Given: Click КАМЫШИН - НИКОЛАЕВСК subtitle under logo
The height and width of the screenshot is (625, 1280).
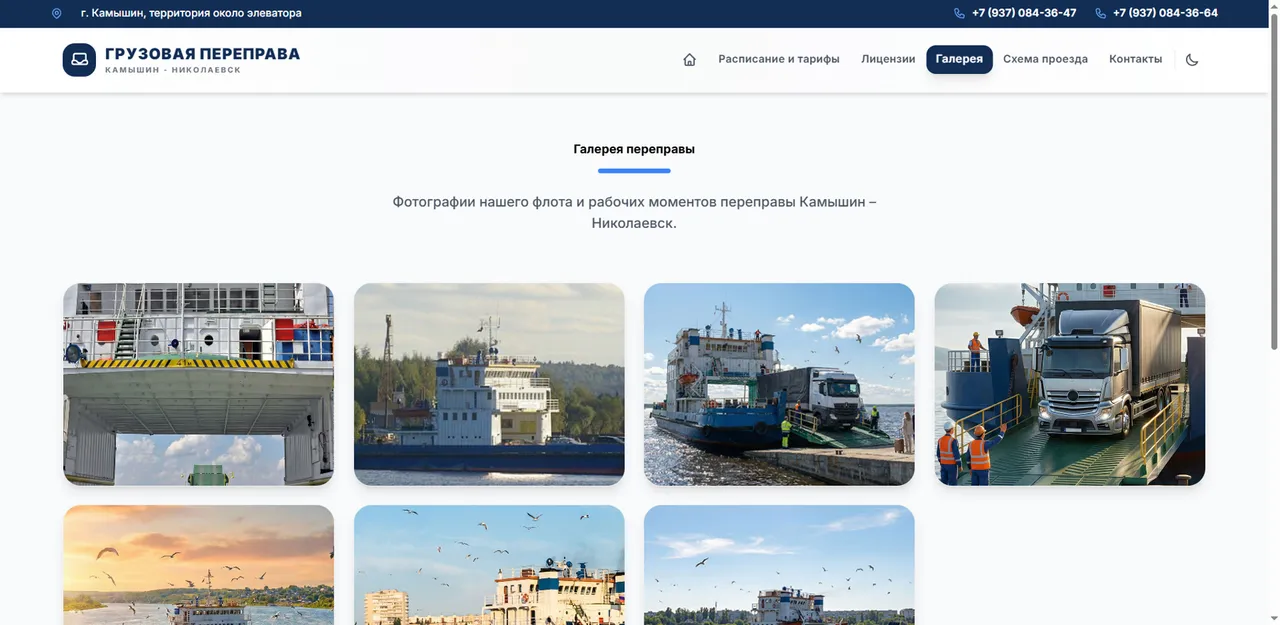Looking at the screenshot, I should click(173, 70).
